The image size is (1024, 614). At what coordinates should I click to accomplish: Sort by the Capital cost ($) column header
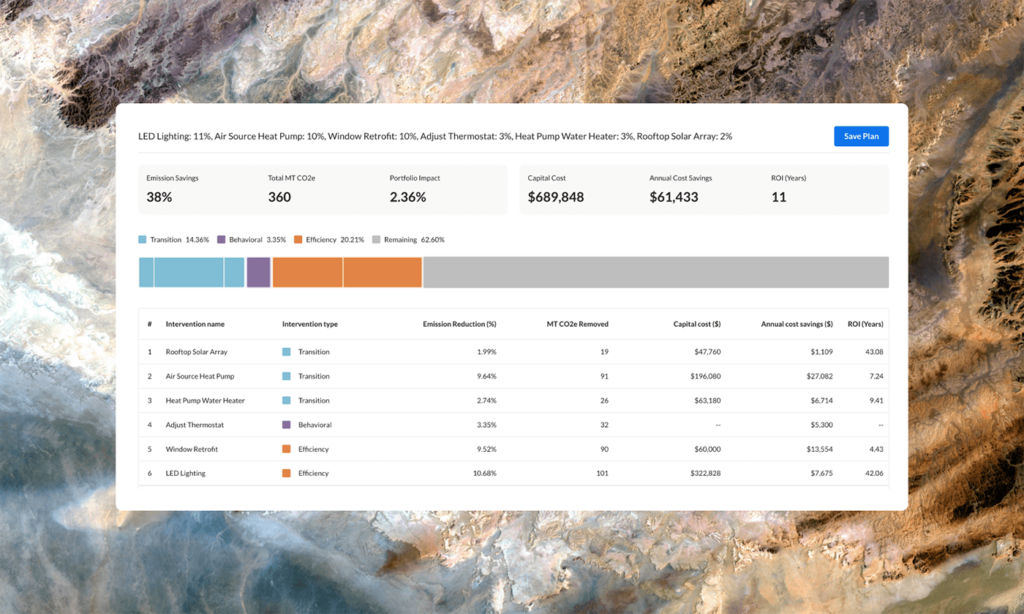click(x=698, y=324)
